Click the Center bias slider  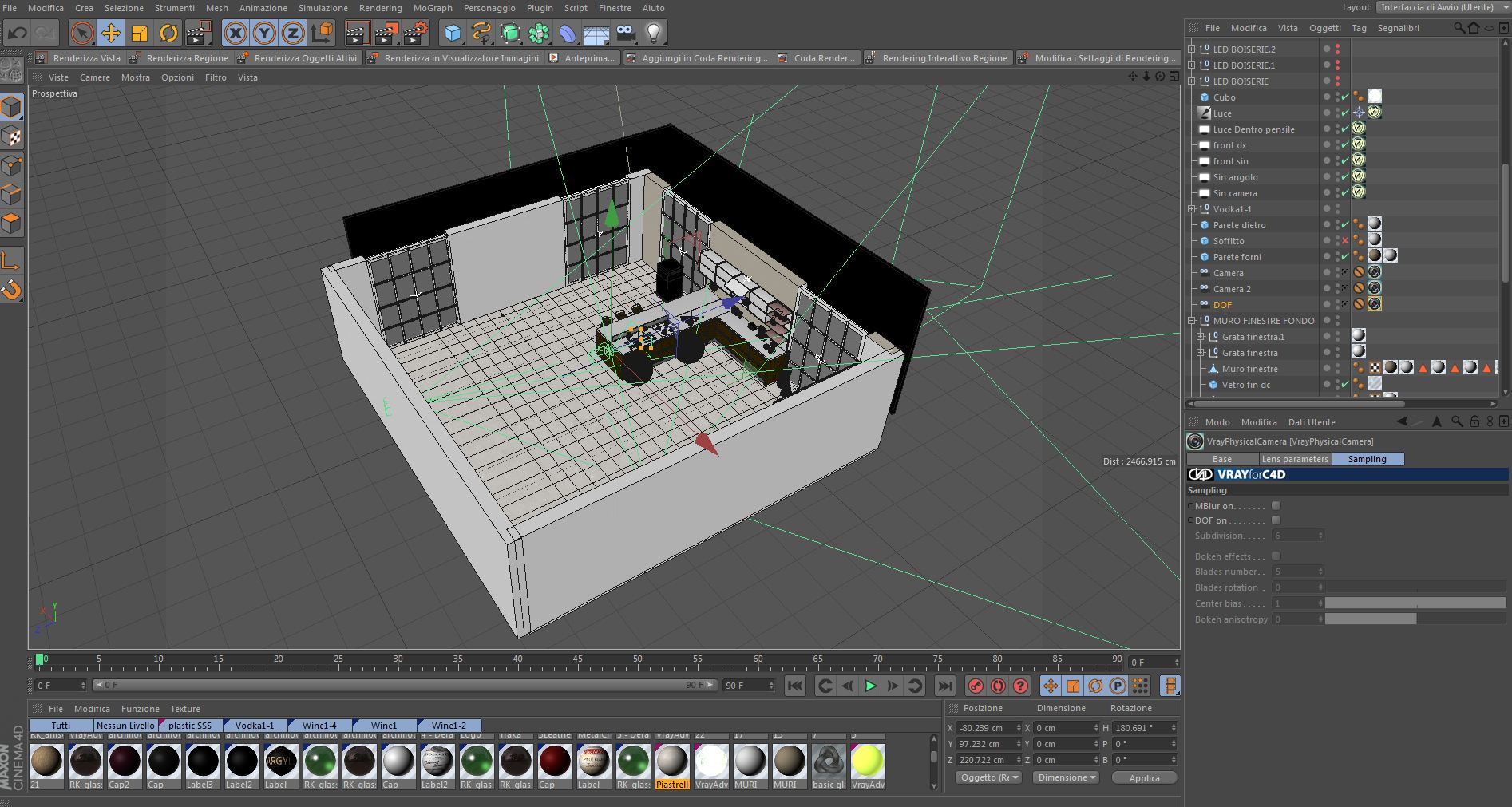point(1415,603)
